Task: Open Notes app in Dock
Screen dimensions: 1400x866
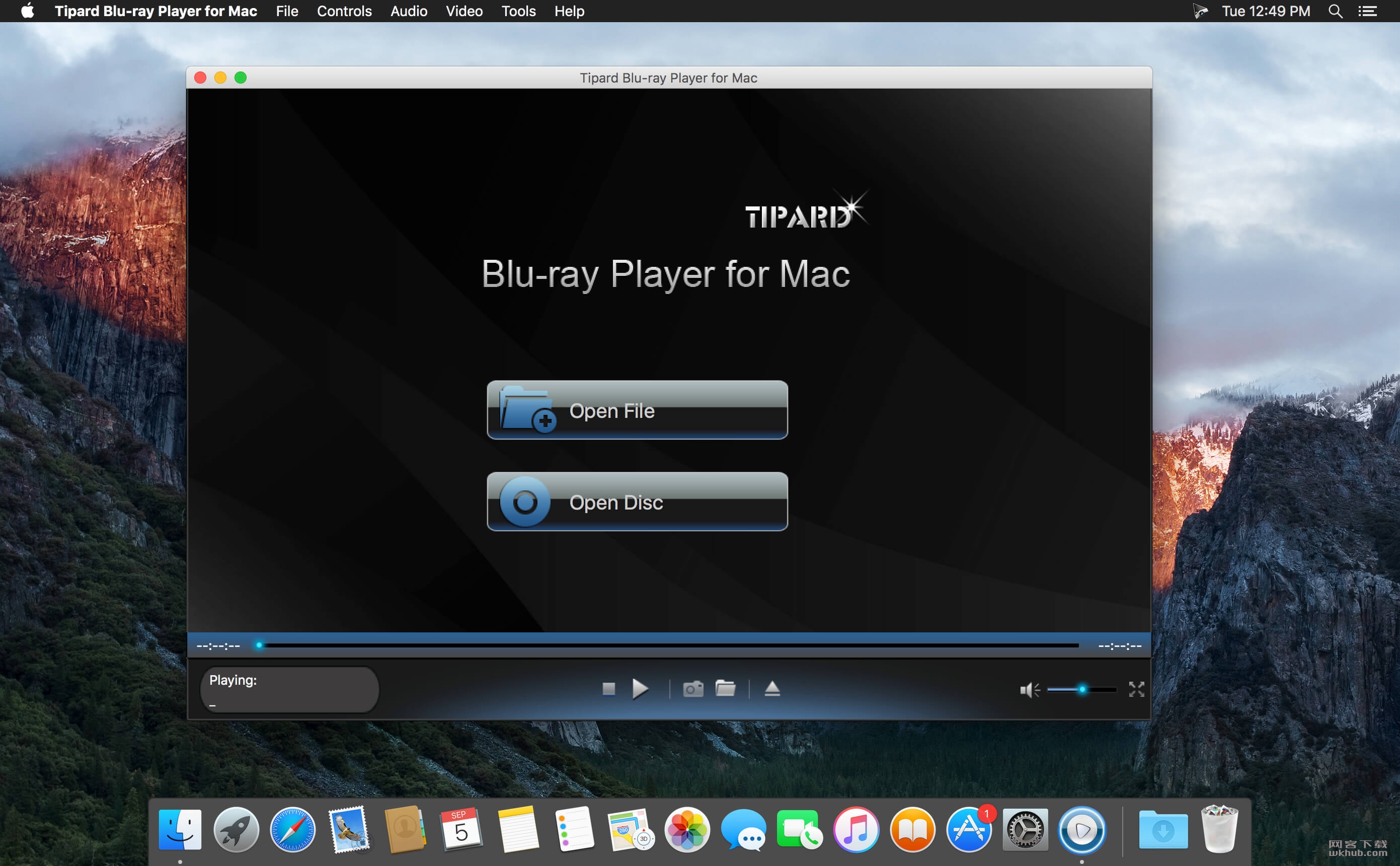Action: tap(518, 829)
